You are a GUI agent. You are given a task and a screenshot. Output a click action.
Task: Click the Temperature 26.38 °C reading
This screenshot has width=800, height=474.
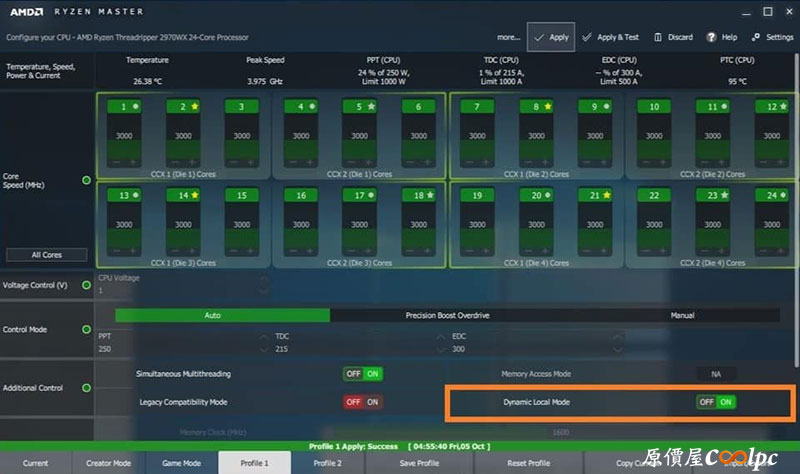[x=147, y=81]
